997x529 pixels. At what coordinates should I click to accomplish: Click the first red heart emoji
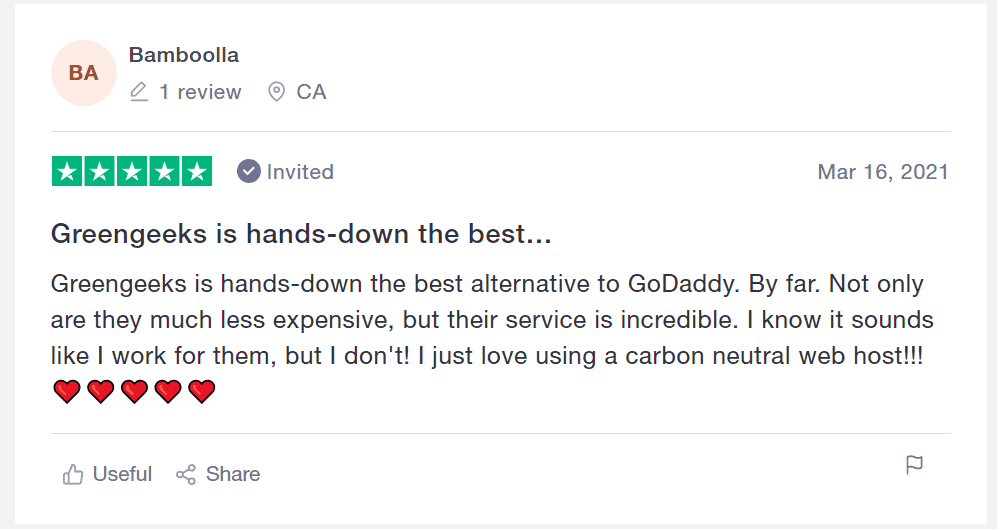(x=67, y=392)
